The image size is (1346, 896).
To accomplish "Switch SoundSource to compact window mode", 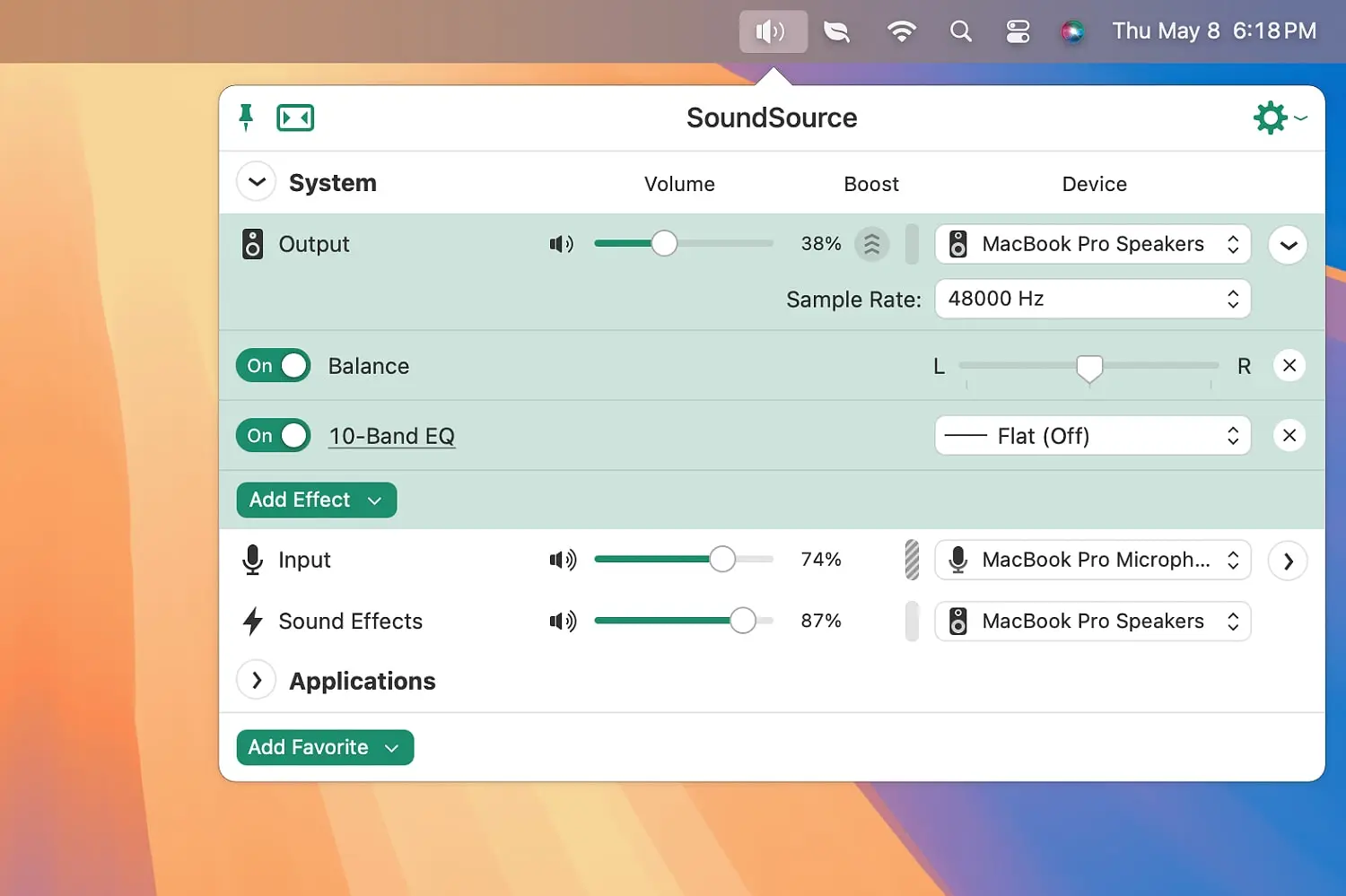I will [295, 117].
